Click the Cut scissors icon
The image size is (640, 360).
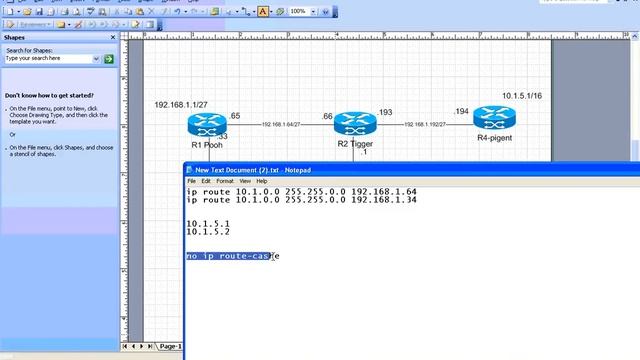tap(117, 12)
